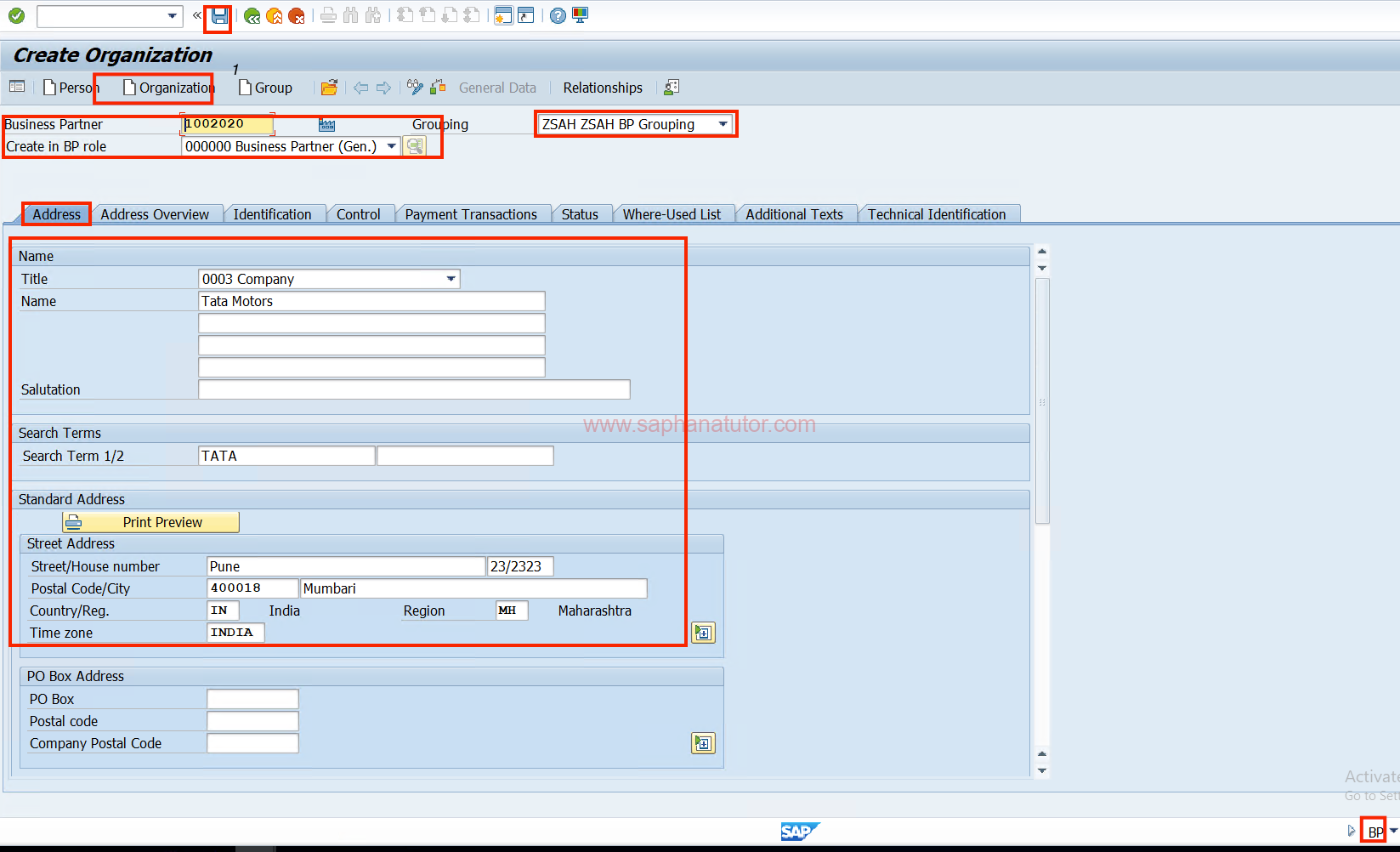Screen dimensions: 1400x852
Task: Open the Status tab
Action: (580, 214)
